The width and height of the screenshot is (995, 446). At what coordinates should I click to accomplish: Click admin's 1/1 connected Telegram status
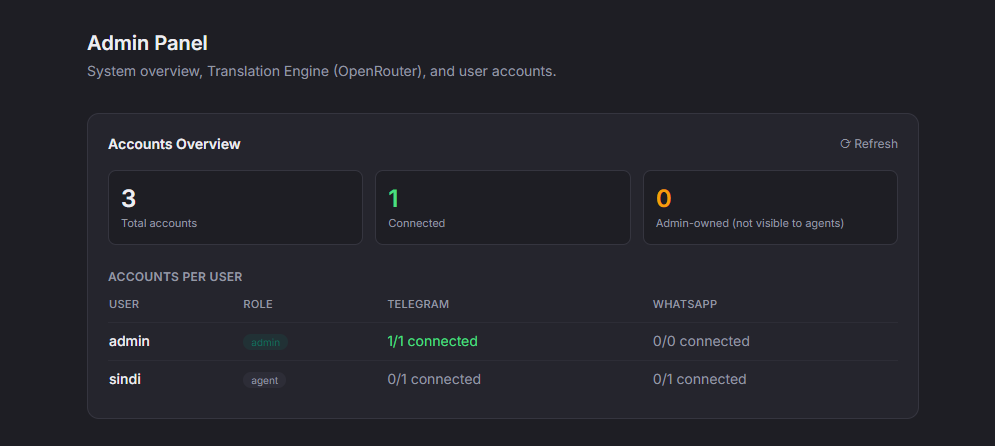pos(433,341)
